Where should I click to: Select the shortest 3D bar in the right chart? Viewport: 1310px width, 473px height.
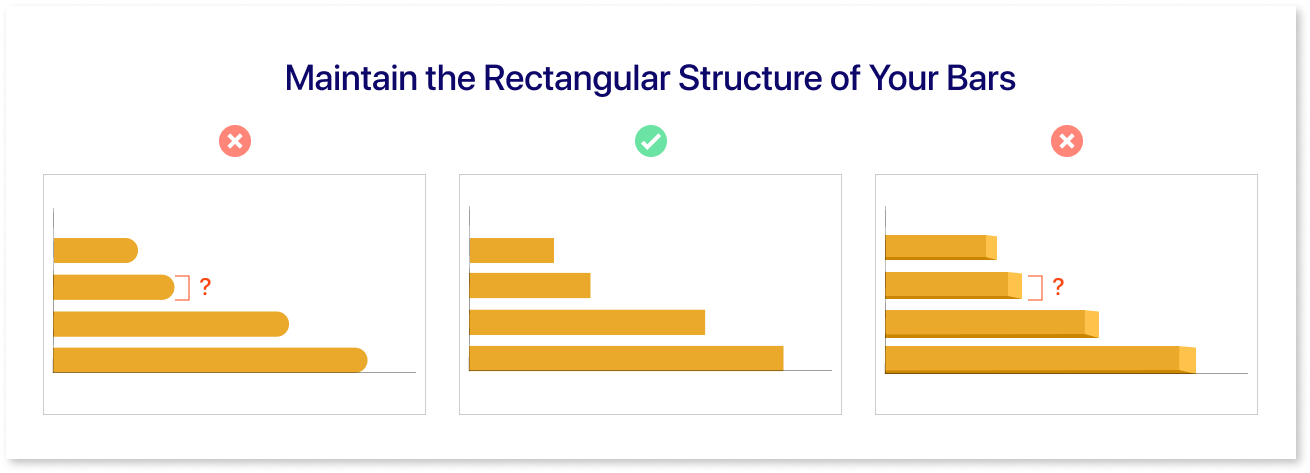(936, 247)
